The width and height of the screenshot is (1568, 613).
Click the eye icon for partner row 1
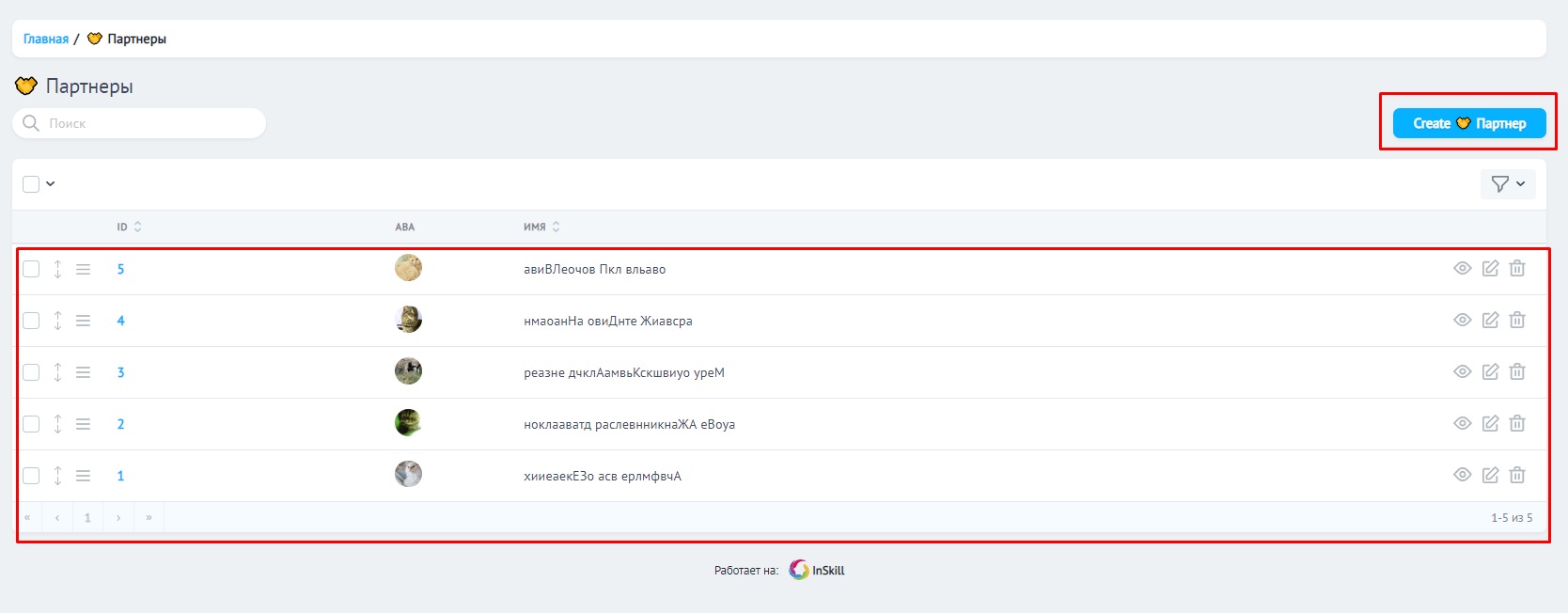click(1462, 476)
